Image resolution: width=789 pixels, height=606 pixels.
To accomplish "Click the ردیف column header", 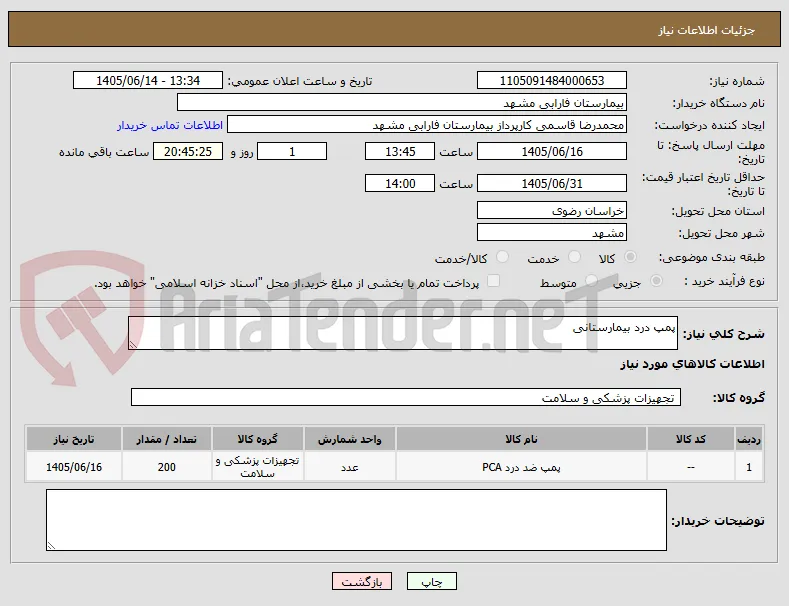I will 749,439.
